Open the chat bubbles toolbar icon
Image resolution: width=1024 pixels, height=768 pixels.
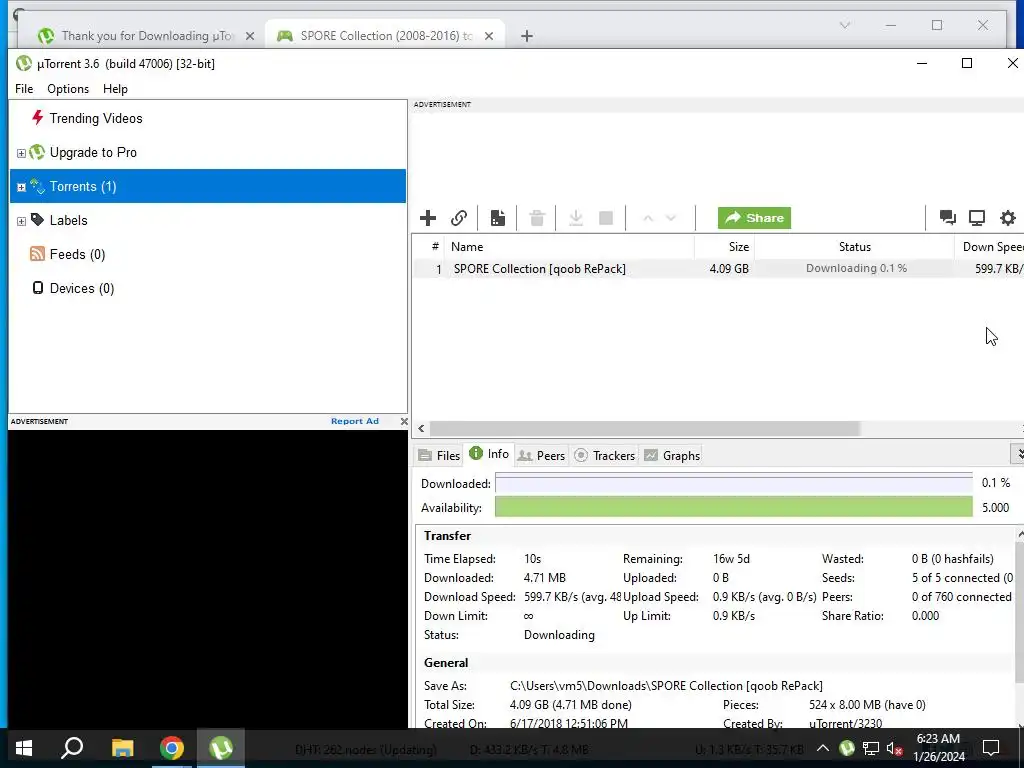(x=947, y=218)
